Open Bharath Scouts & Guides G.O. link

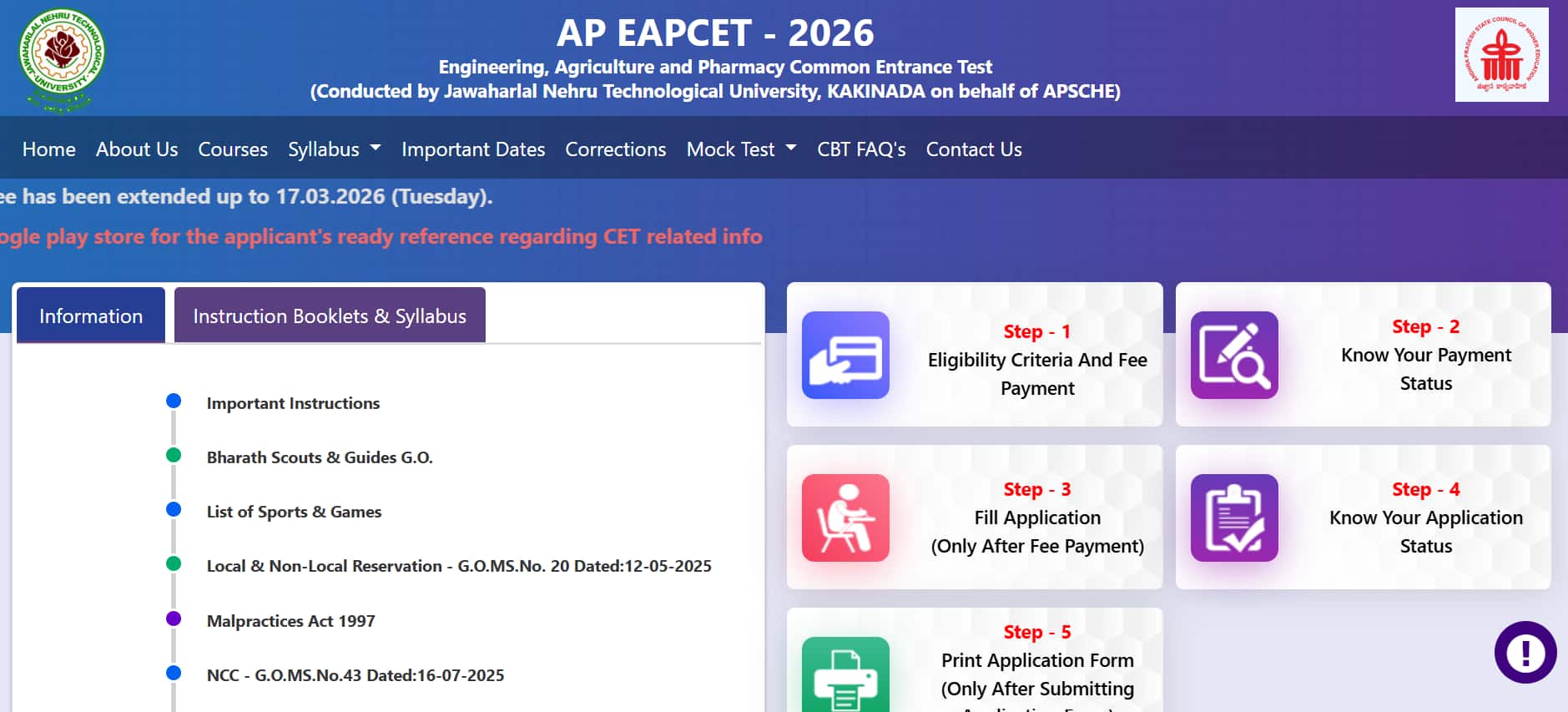pos(320,457)
